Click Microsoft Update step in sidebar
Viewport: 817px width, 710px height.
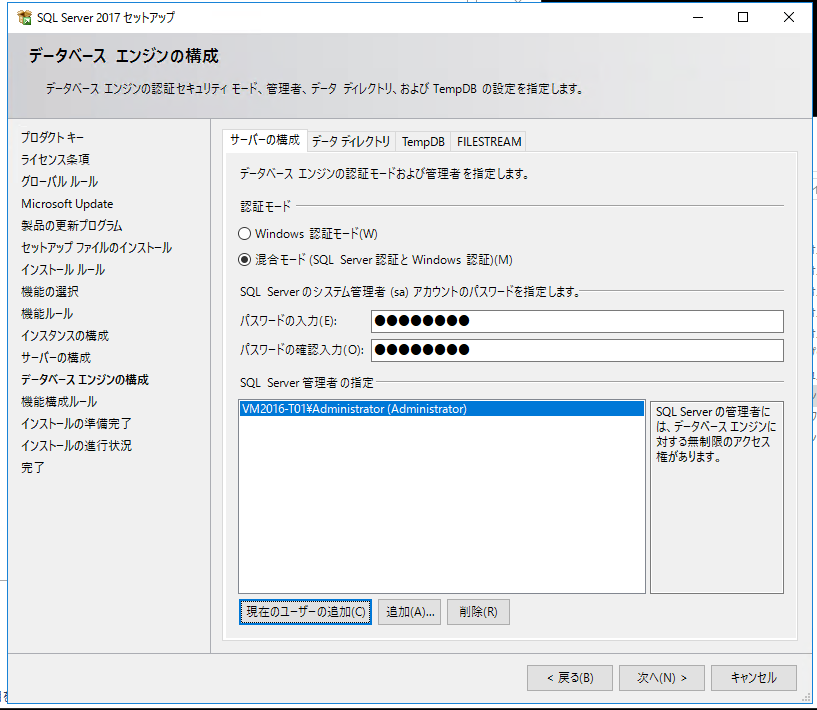pos(67,204)
